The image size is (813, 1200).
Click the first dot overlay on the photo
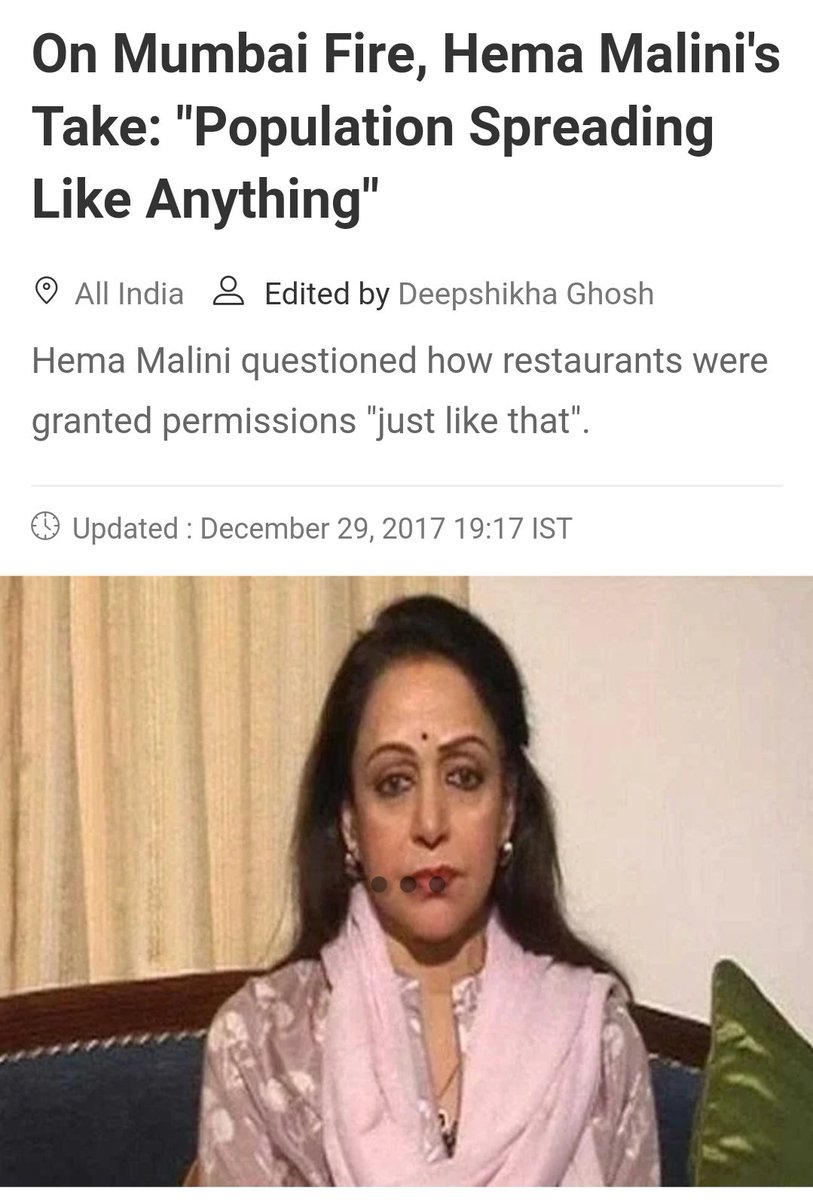[379, 884]
